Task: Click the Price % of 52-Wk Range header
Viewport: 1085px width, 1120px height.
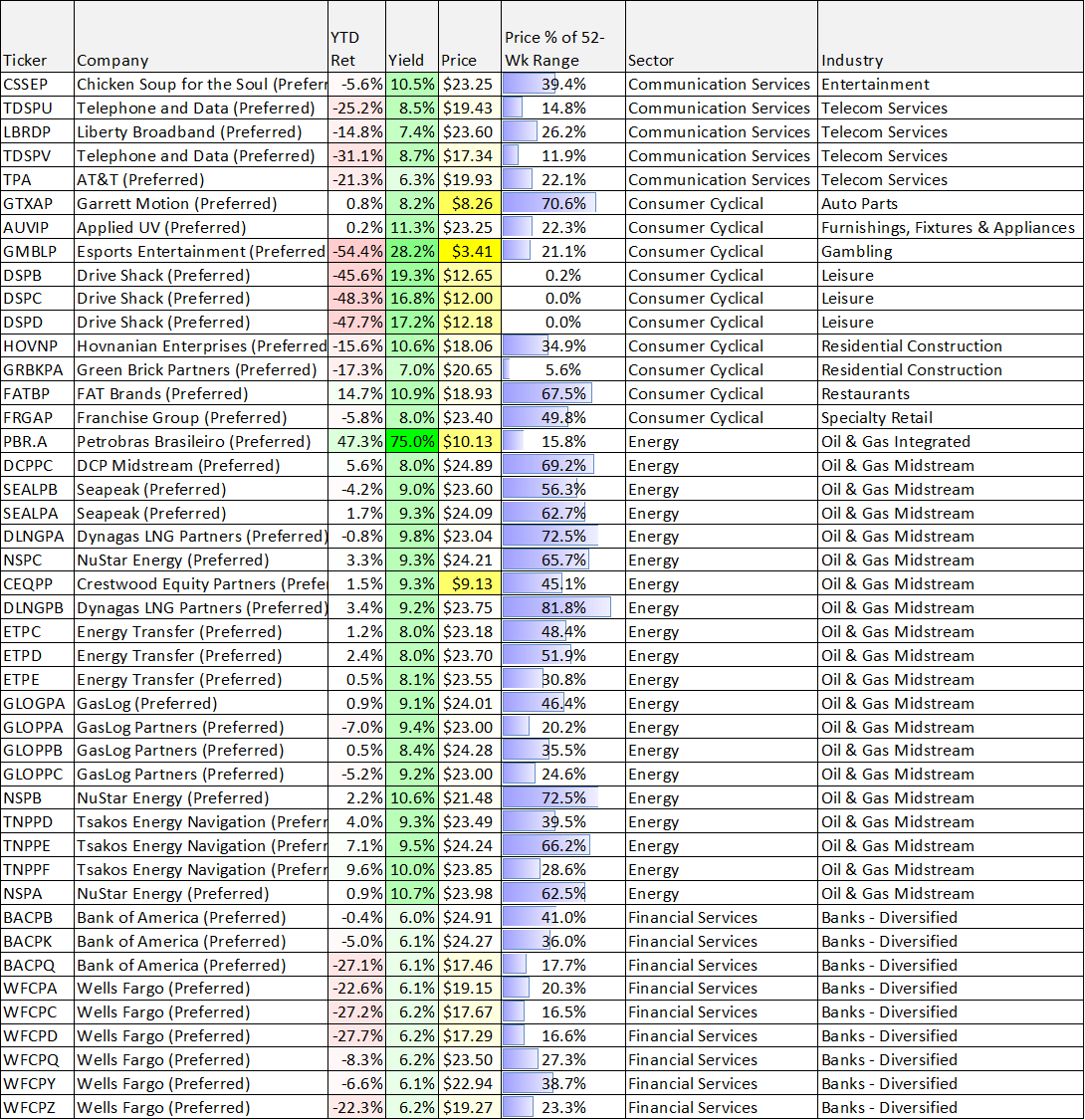Action: coord(563,37)
